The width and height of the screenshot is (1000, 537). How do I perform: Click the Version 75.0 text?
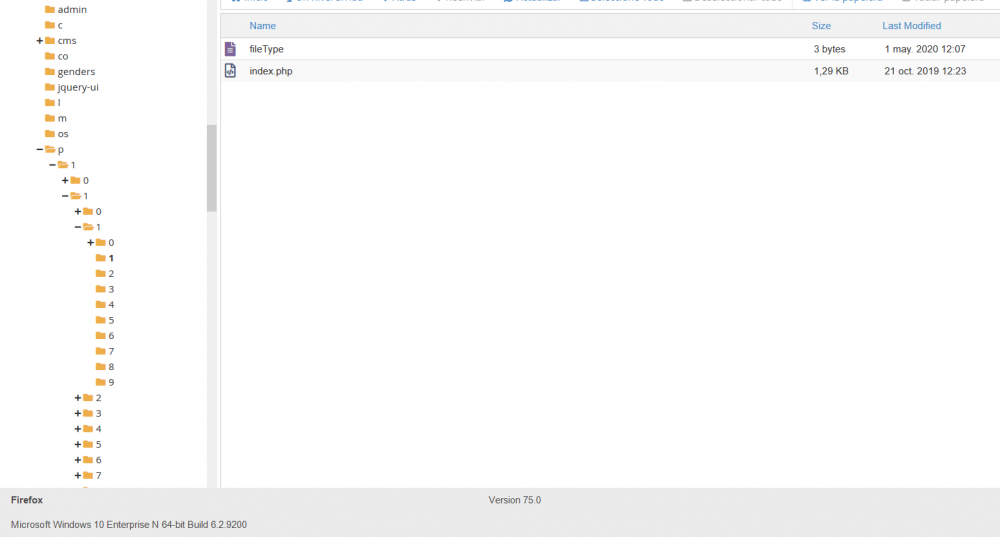coord(515,500)
